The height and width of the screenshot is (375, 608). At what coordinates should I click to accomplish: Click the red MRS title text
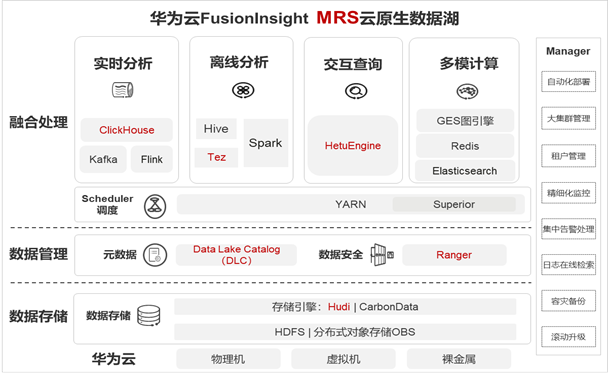coord(337,18)
